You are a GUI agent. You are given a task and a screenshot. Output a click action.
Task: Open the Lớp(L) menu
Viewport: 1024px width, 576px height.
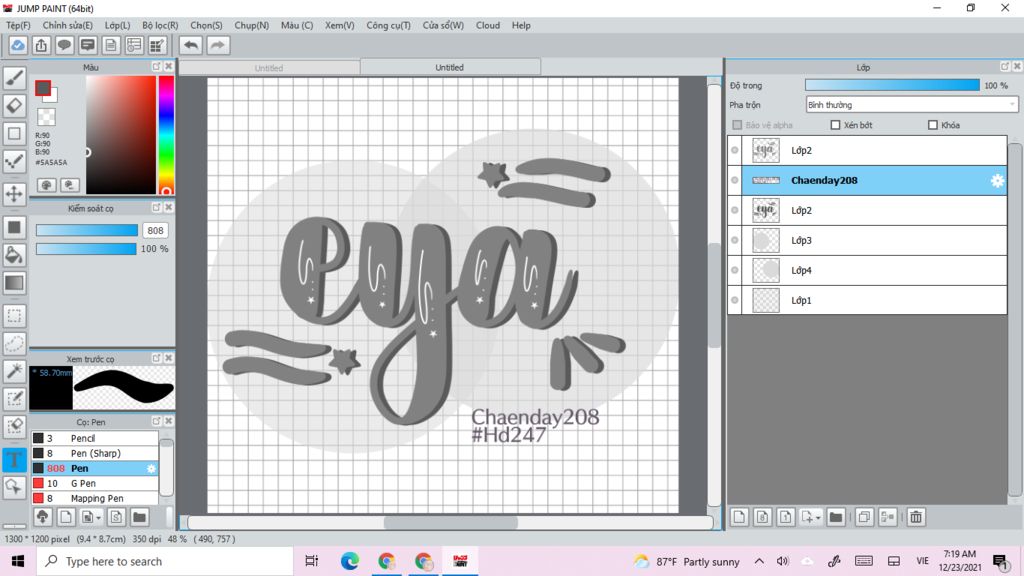[118, 25]
